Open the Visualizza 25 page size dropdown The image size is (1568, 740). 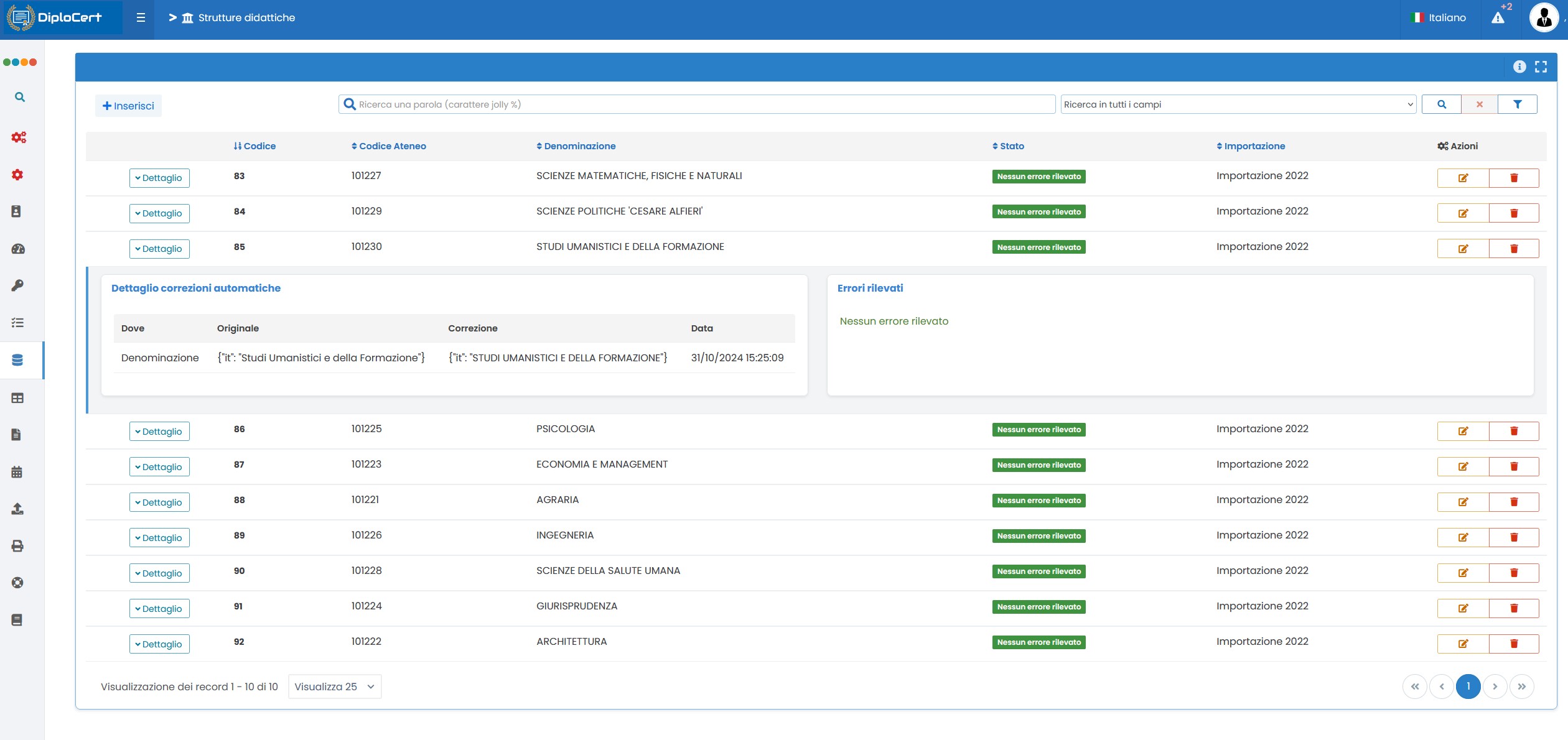(334, 687)
